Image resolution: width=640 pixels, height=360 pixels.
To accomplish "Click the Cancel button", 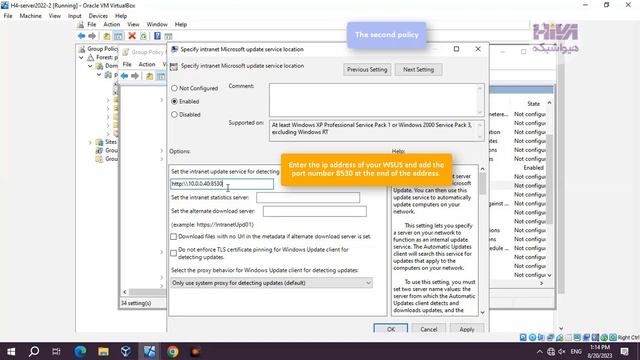I will 429,329.
